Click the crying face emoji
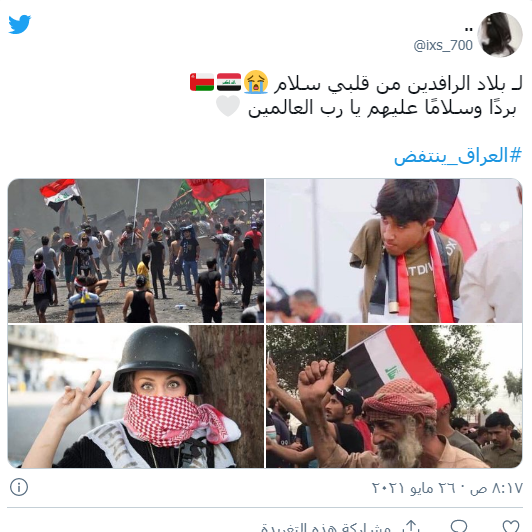 click(256, 82)
